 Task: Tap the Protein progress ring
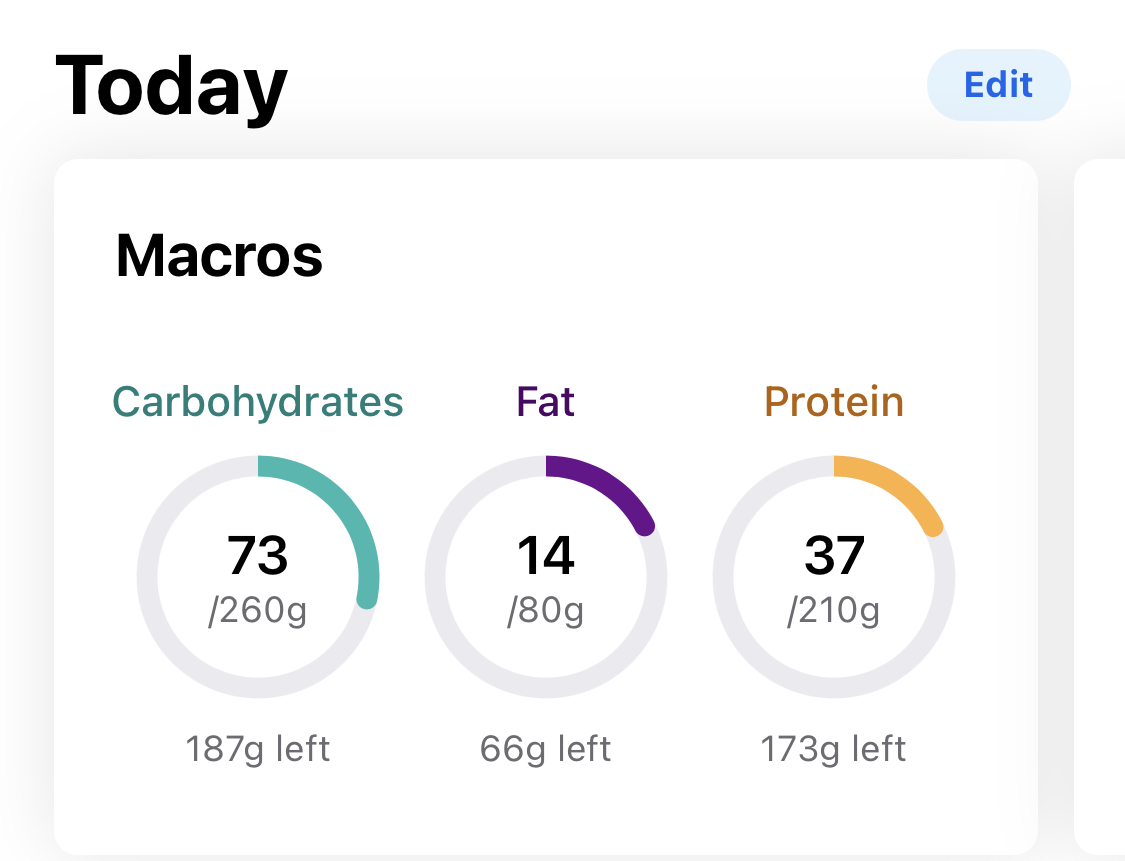point(834,577)
